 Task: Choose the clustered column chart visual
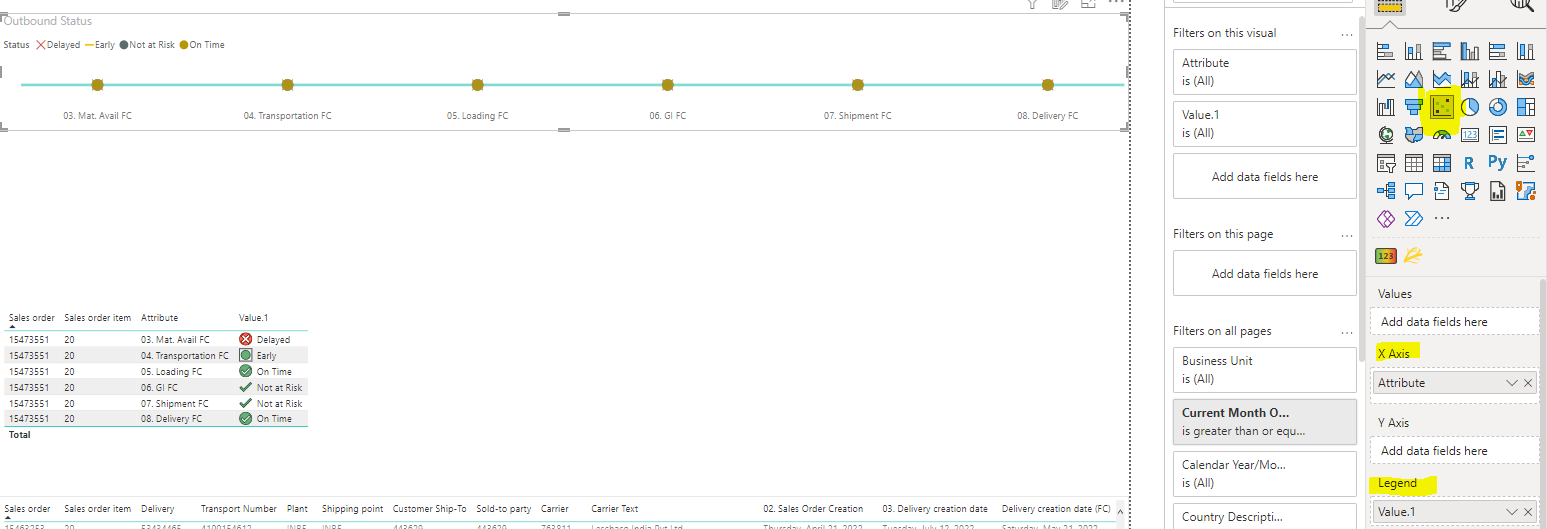[x=1470, y=51]
